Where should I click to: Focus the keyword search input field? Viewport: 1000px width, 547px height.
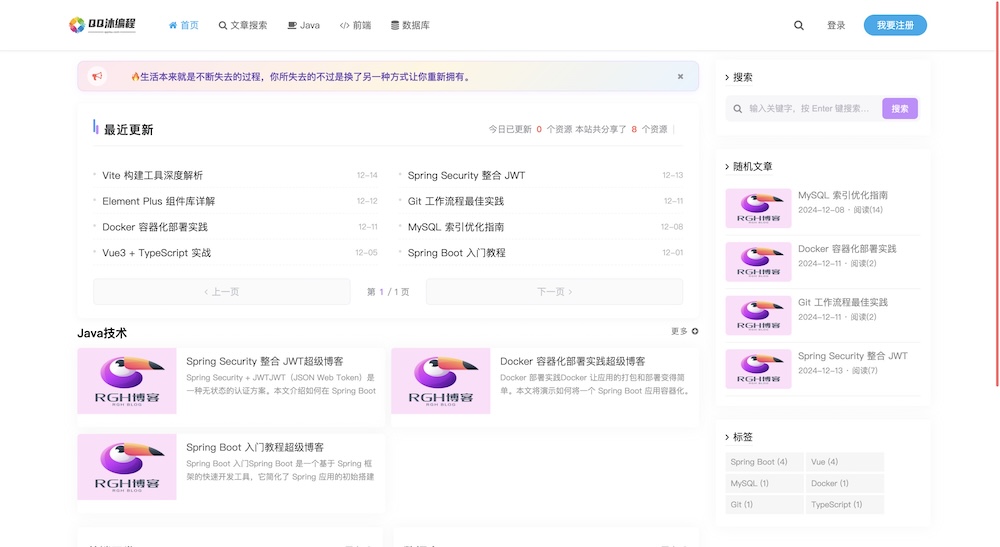tap(810, 108)
